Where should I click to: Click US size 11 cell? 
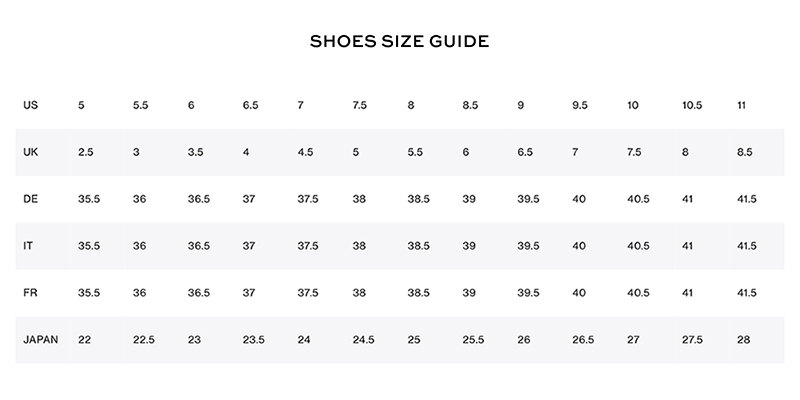coord(741,105)
